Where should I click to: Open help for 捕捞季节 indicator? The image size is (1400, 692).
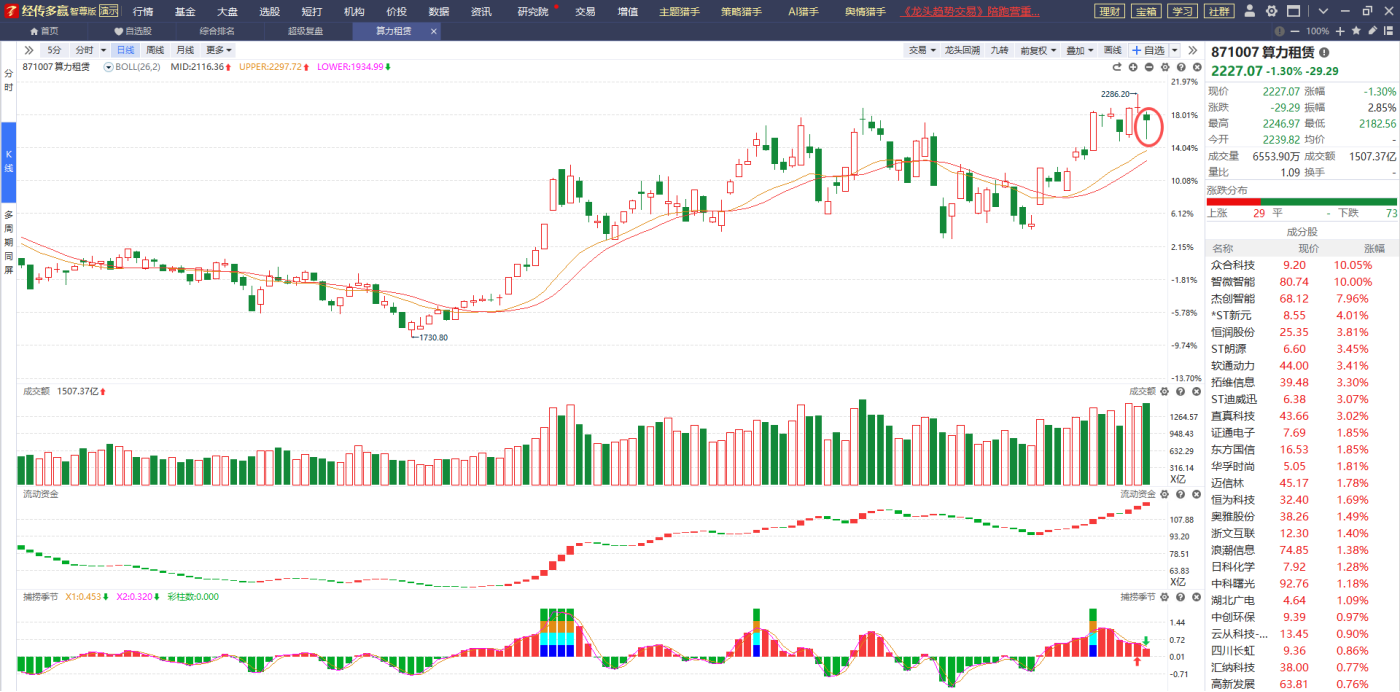point(1179,597)
